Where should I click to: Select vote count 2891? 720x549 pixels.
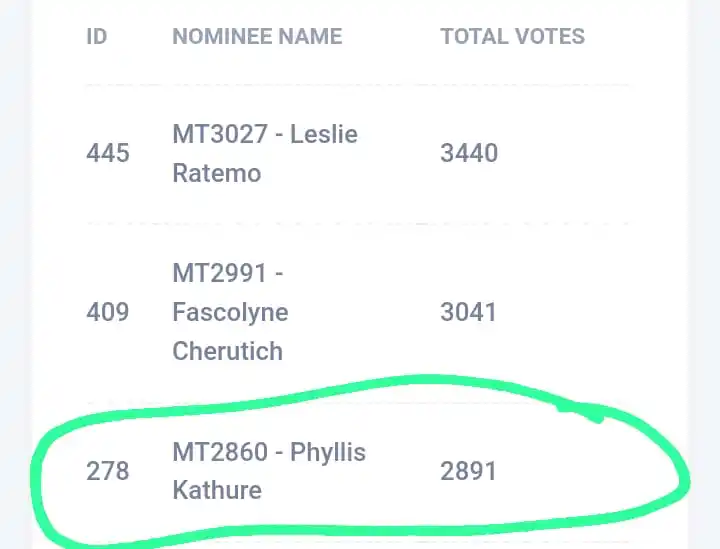(468, 471)
